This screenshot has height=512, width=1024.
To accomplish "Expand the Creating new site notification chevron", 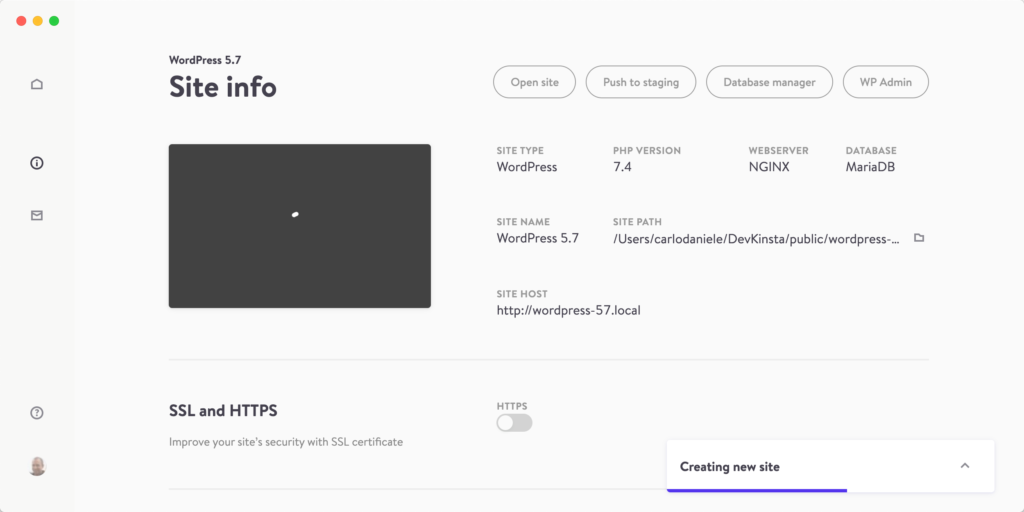I will coord(965,466).
